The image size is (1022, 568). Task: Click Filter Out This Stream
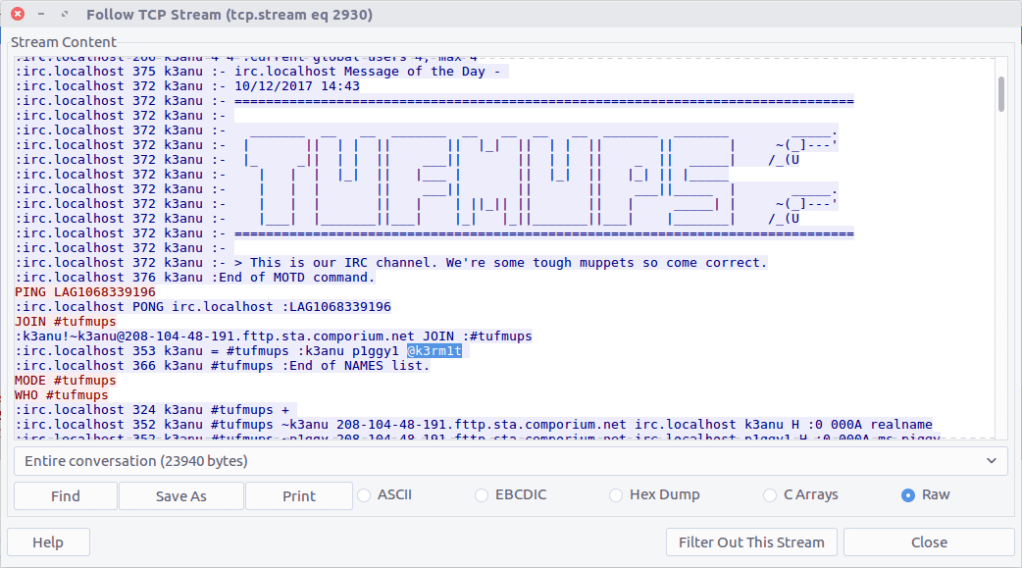click(x=751, y=542)
